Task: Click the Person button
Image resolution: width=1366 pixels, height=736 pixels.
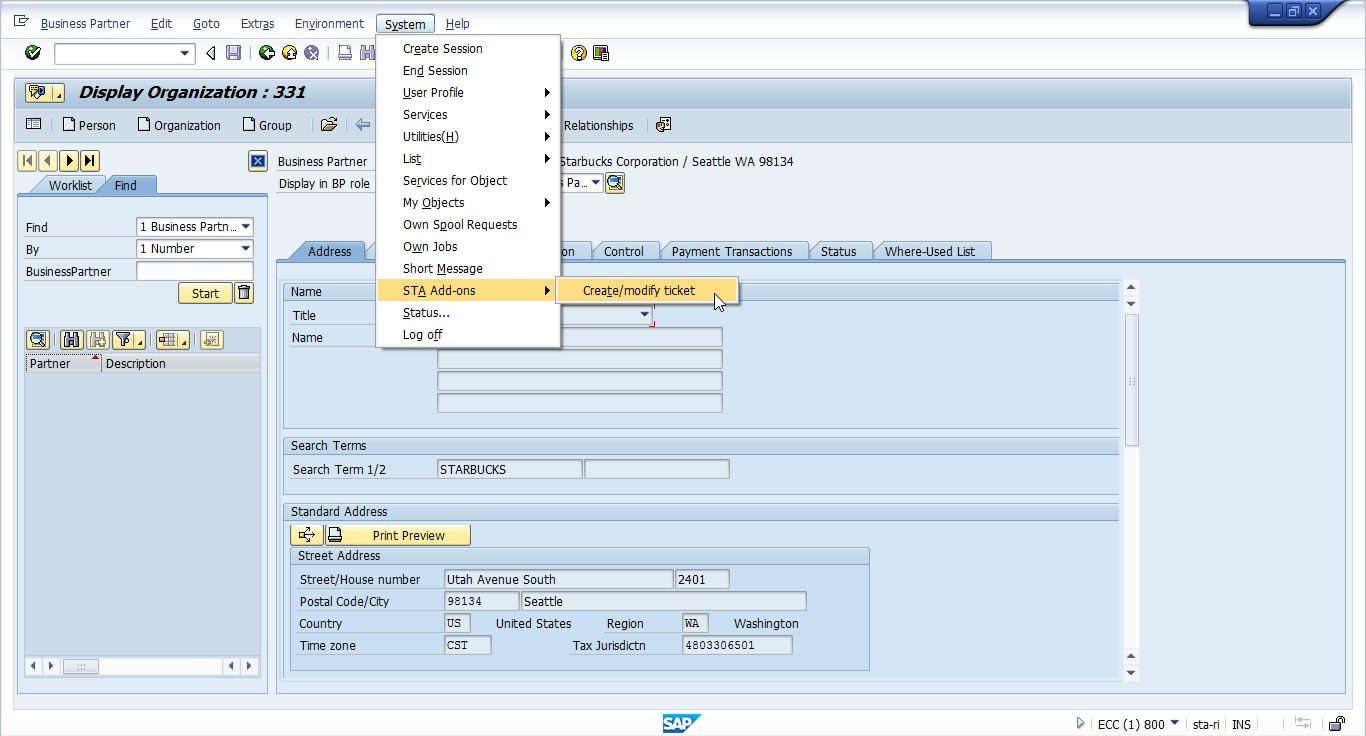Action: tap(88, 125)
